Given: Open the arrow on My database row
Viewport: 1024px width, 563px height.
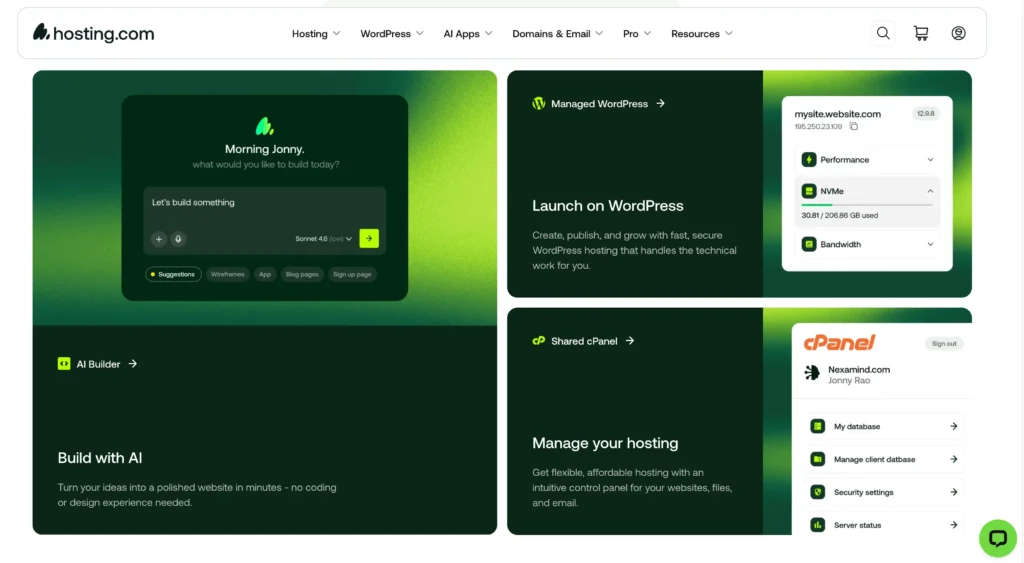Looking at the screenshot, I should coord(953,426).
